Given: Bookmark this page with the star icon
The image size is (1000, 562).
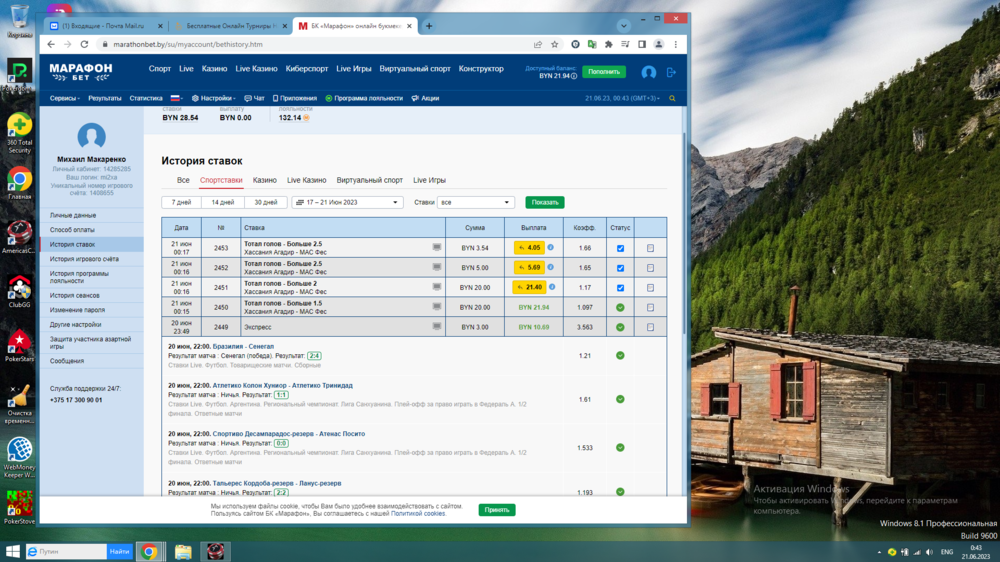Looking at the screenshot, I should click(x=554, y=44).
